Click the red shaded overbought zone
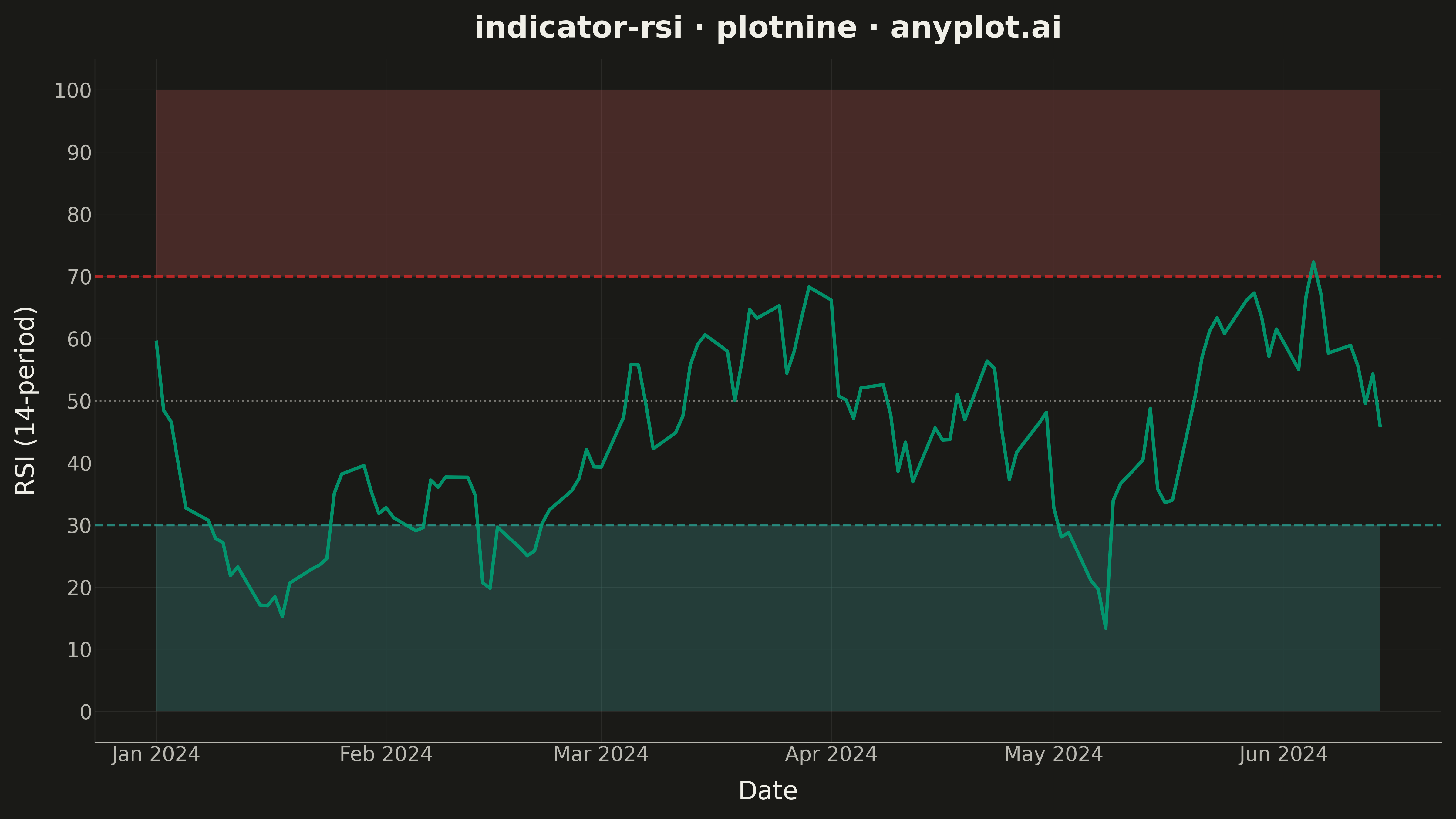 (767, 183)
